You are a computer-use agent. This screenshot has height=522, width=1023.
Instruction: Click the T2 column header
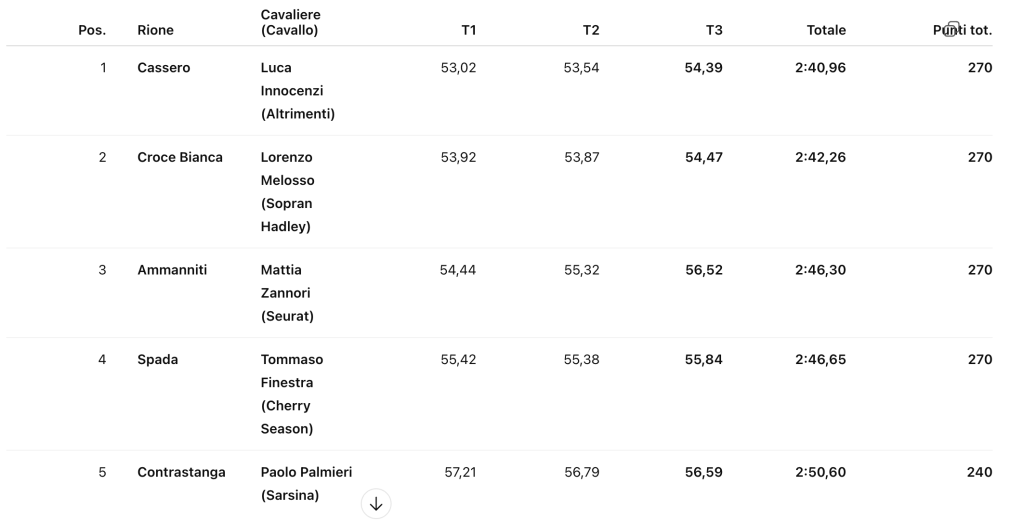[x=591, y=30]
